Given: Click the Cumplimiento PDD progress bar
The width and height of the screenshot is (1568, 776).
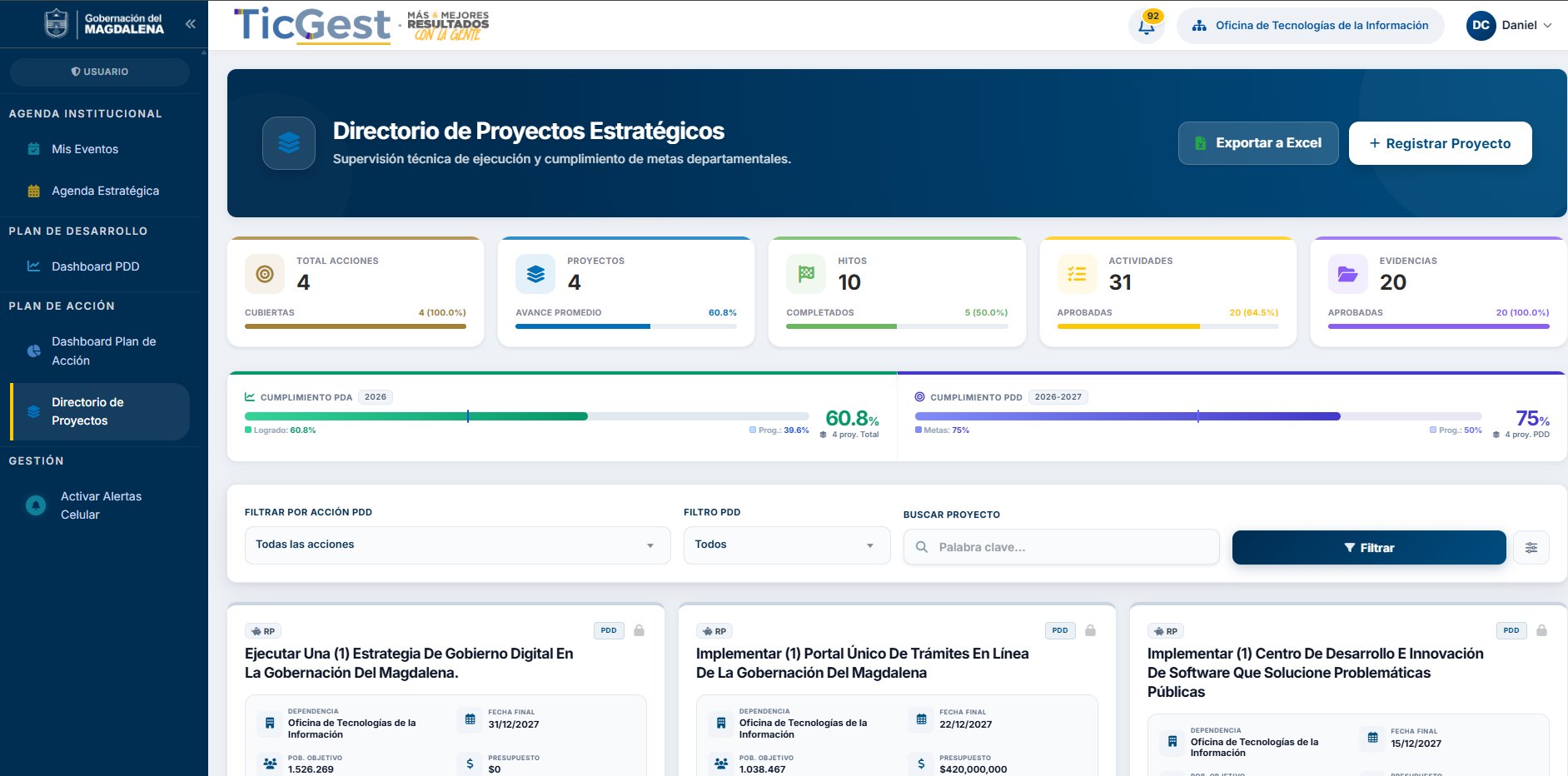Looking at the screenshot, I should 1197,416.
